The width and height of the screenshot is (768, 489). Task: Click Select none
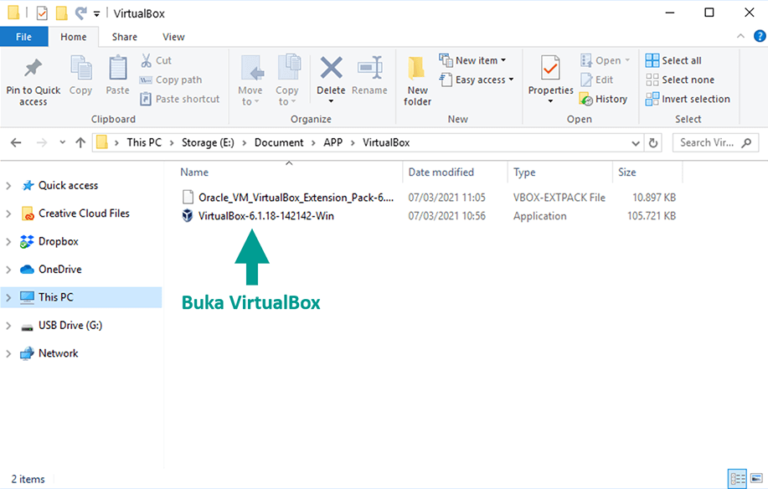click(x=680, y=79)
